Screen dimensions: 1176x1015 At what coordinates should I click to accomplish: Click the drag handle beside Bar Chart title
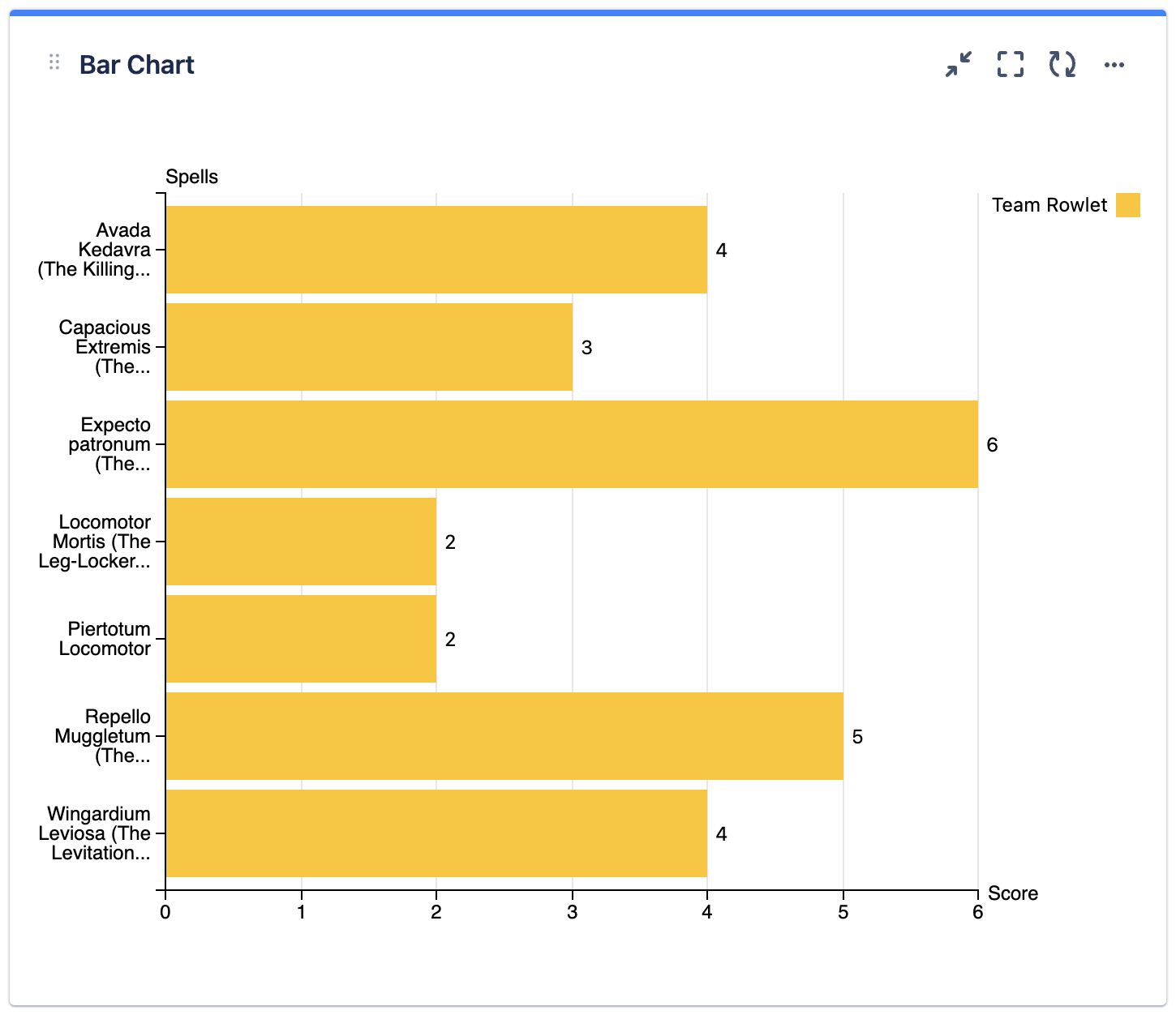click(x=54, y=62)
